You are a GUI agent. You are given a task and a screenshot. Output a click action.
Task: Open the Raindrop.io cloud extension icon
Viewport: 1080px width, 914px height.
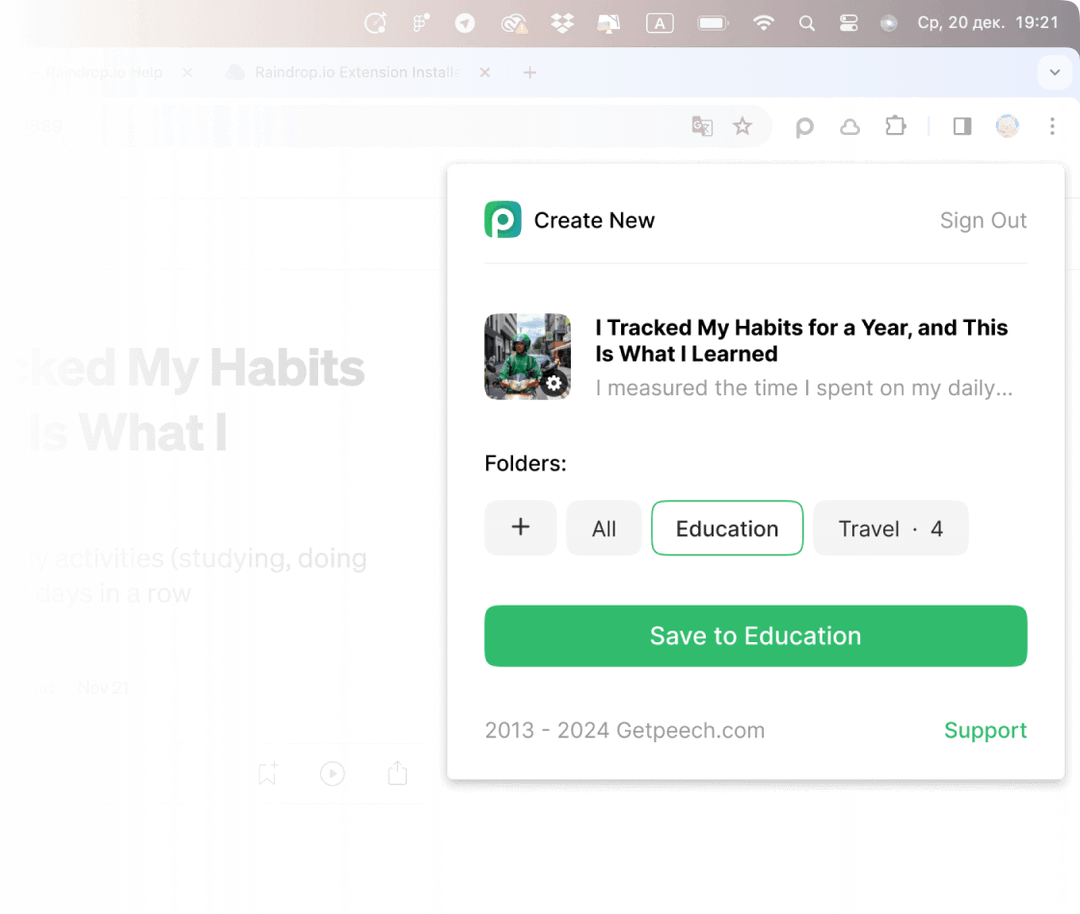tap(849, 127)
